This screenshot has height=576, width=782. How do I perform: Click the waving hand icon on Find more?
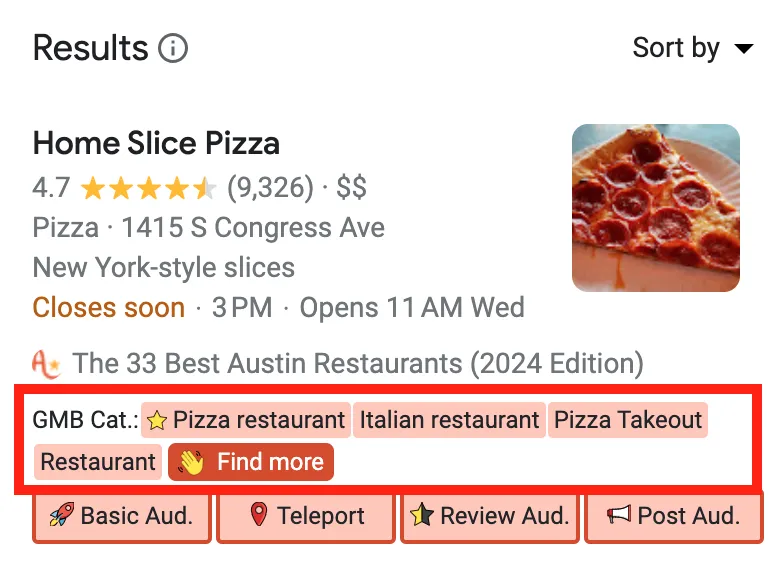pyautogui.click(x=192, y=462)
